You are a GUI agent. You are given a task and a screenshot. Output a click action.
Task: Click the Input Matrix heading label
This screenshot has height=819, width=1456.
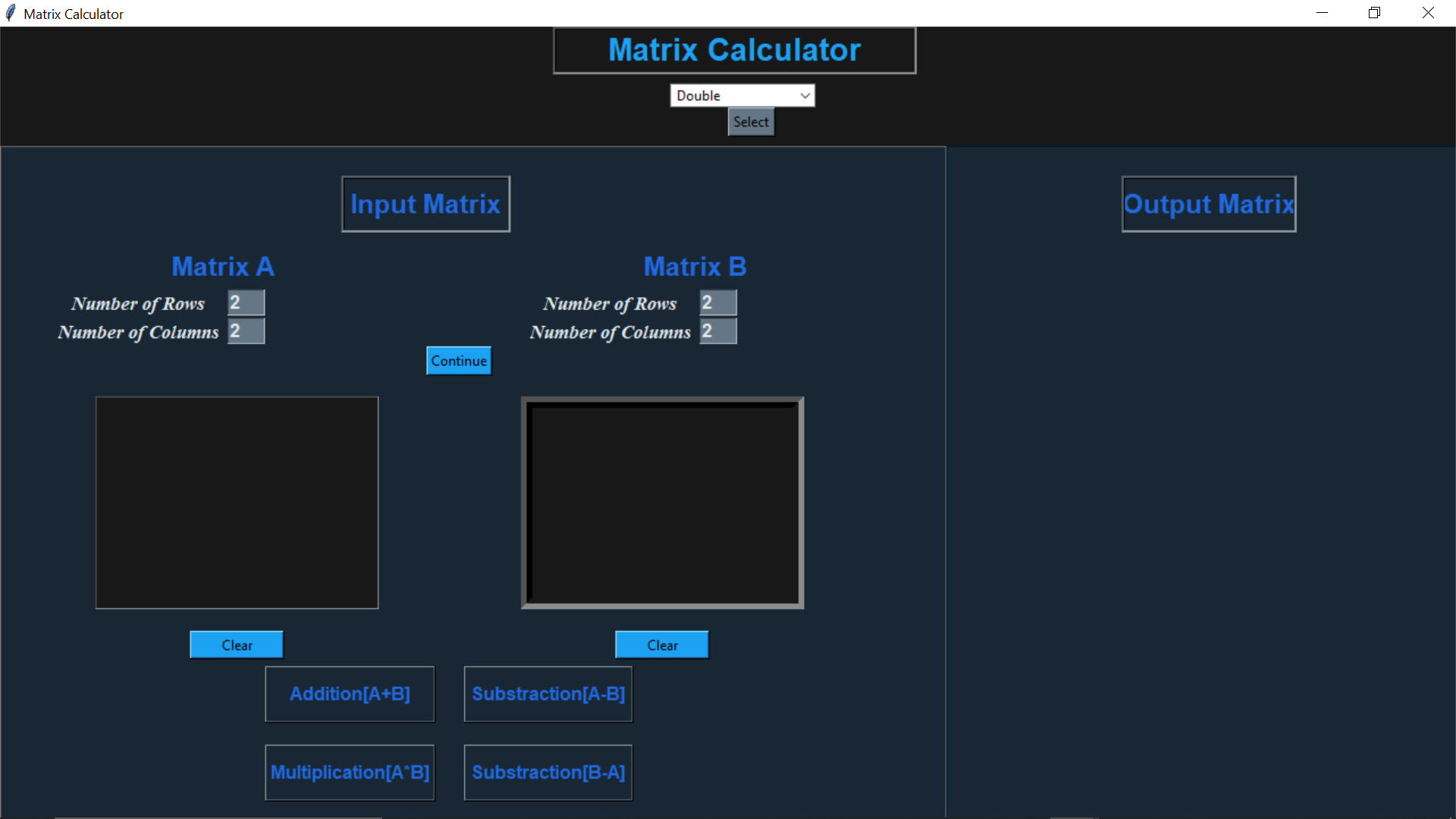coord(425,203)
